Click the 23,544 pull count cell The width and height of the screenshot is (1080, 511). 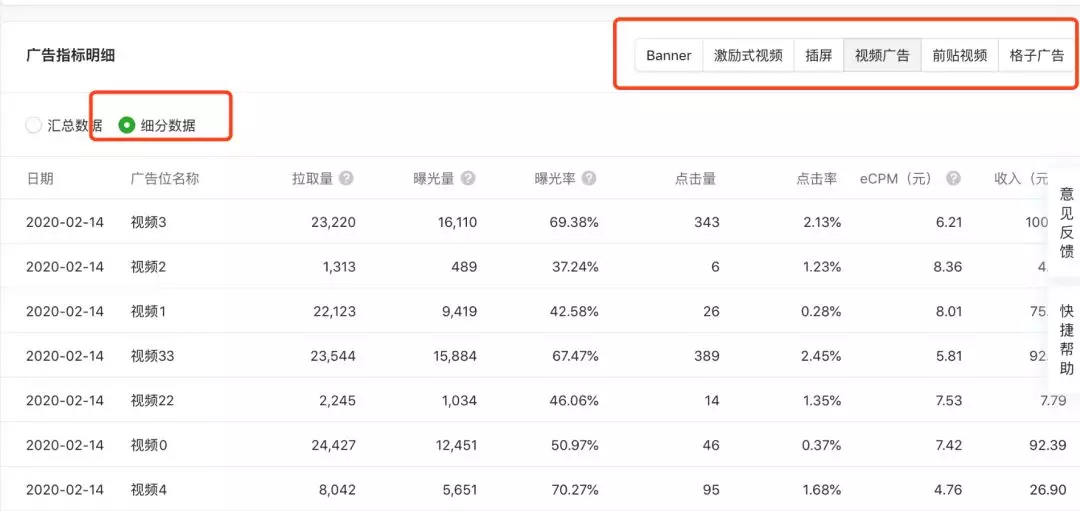(333, 356)
